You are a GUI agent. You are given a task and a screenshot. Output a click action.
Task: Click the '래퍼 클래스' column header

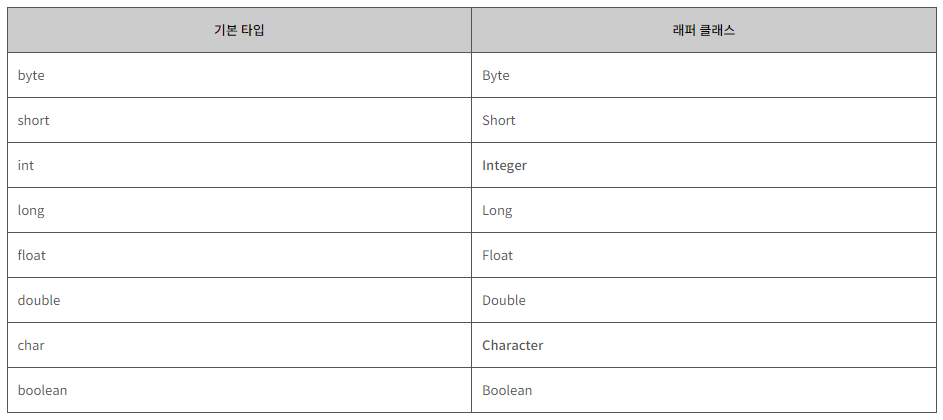tap(704, 30)
